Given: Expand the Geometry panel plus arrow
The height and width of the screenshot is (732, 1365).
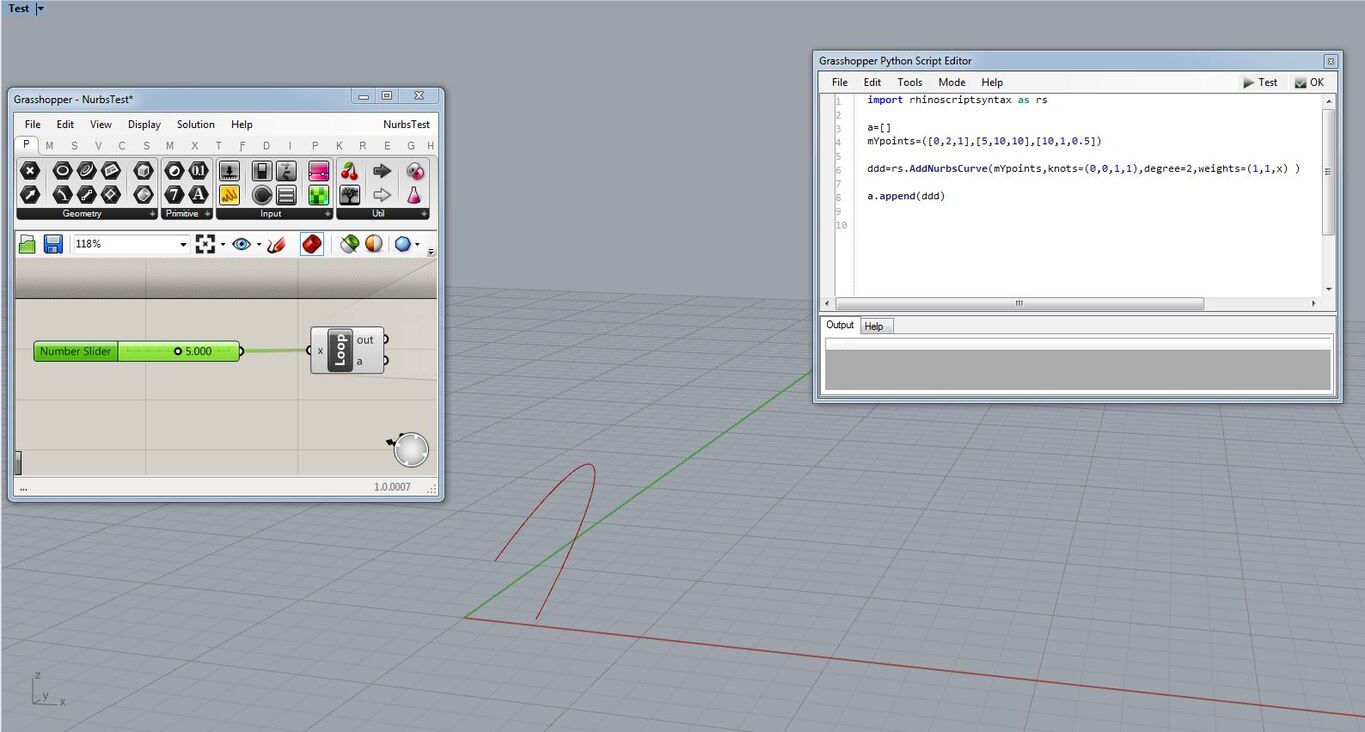Looking at the screenshot, I should click(152, 214).
